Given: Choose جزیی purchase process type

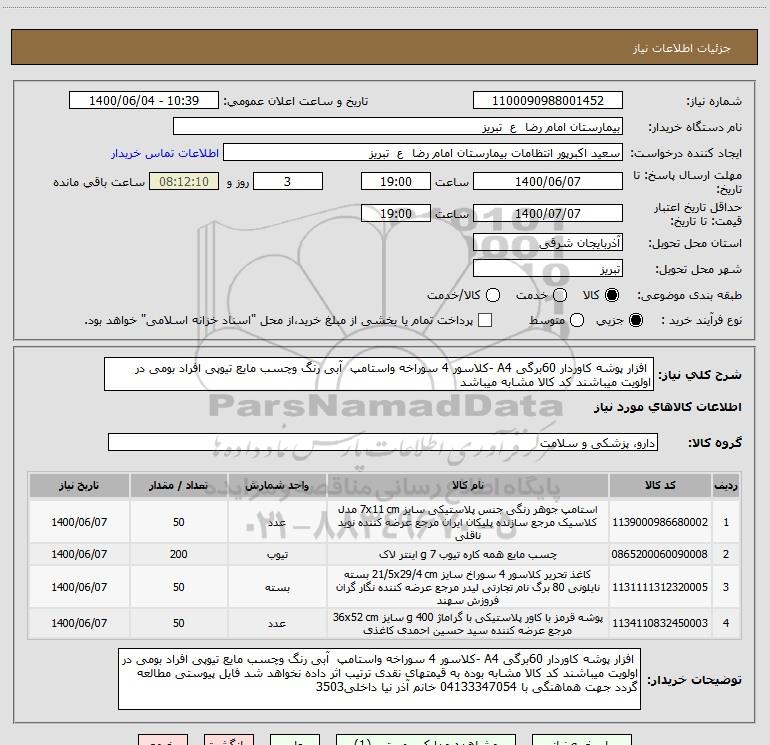Looking at the screenshot, I should [x=635, y=320].
